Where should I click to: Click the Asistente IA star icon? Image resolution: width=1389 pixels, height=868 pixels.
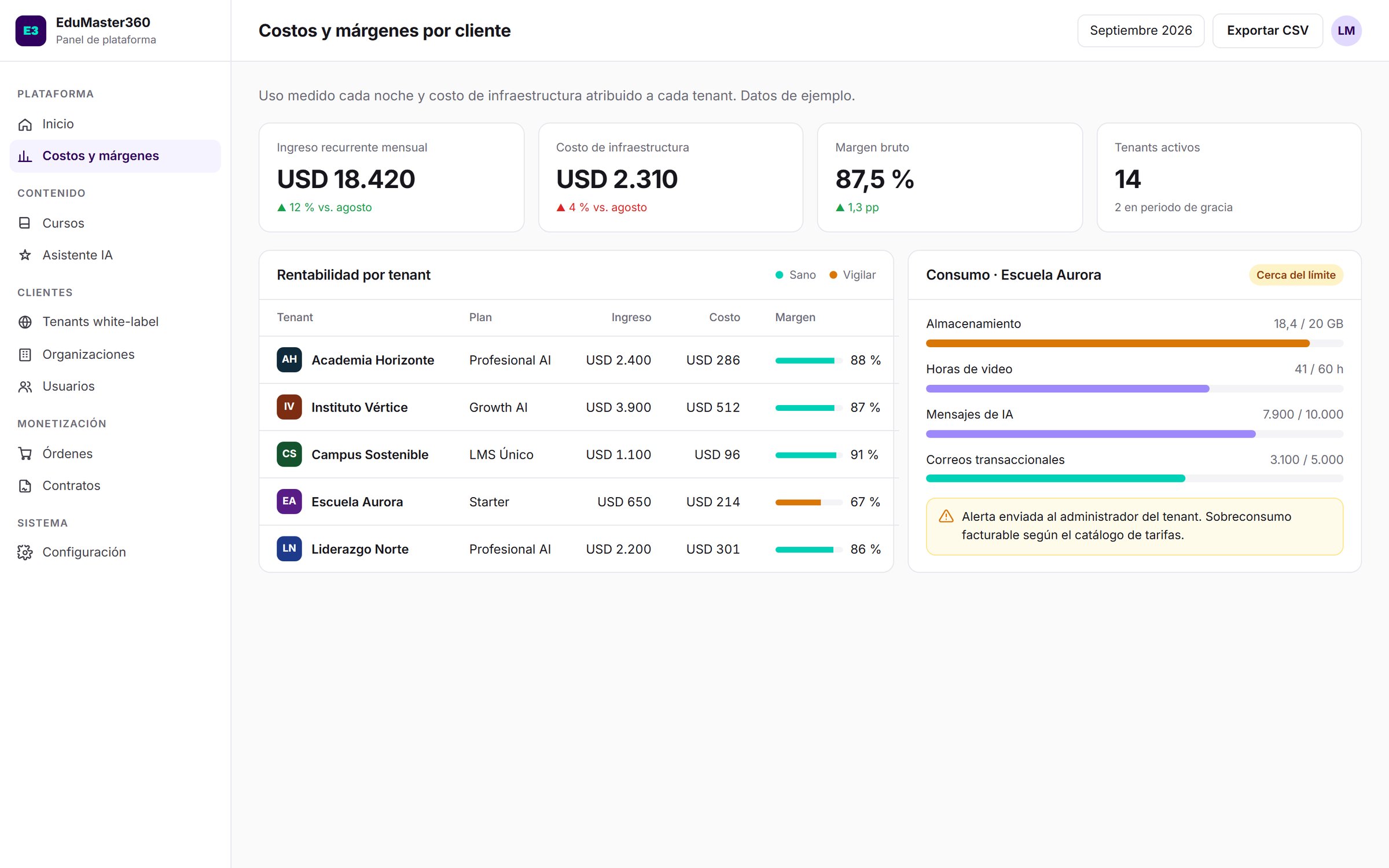(25, 255)
